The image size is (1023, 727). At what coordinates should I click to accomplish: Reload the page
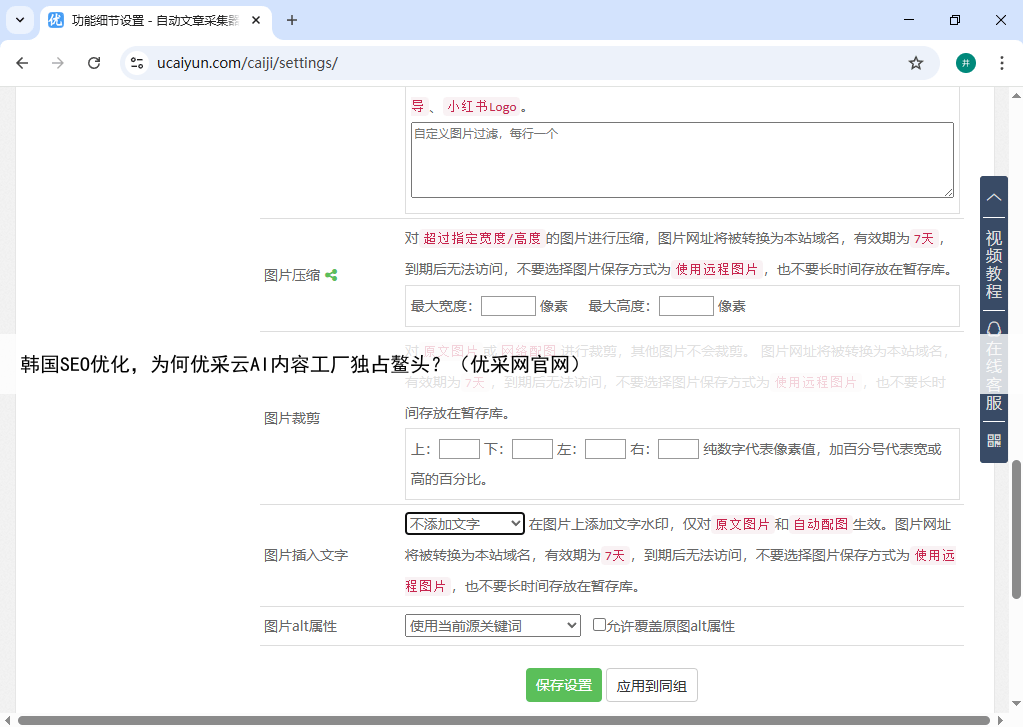94,63
